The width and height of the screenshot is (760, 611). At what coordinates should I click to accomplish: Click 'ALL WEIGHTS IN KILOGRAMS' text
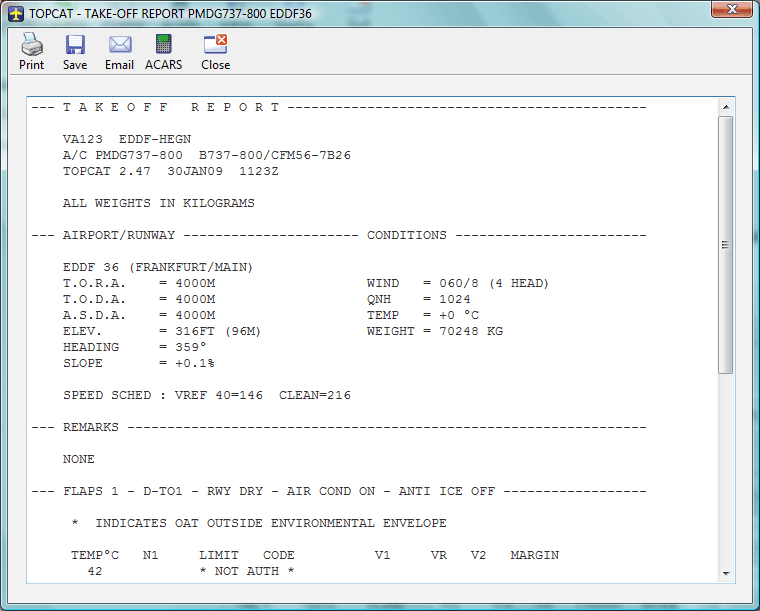pyautogui.click(x=158, y=204)
